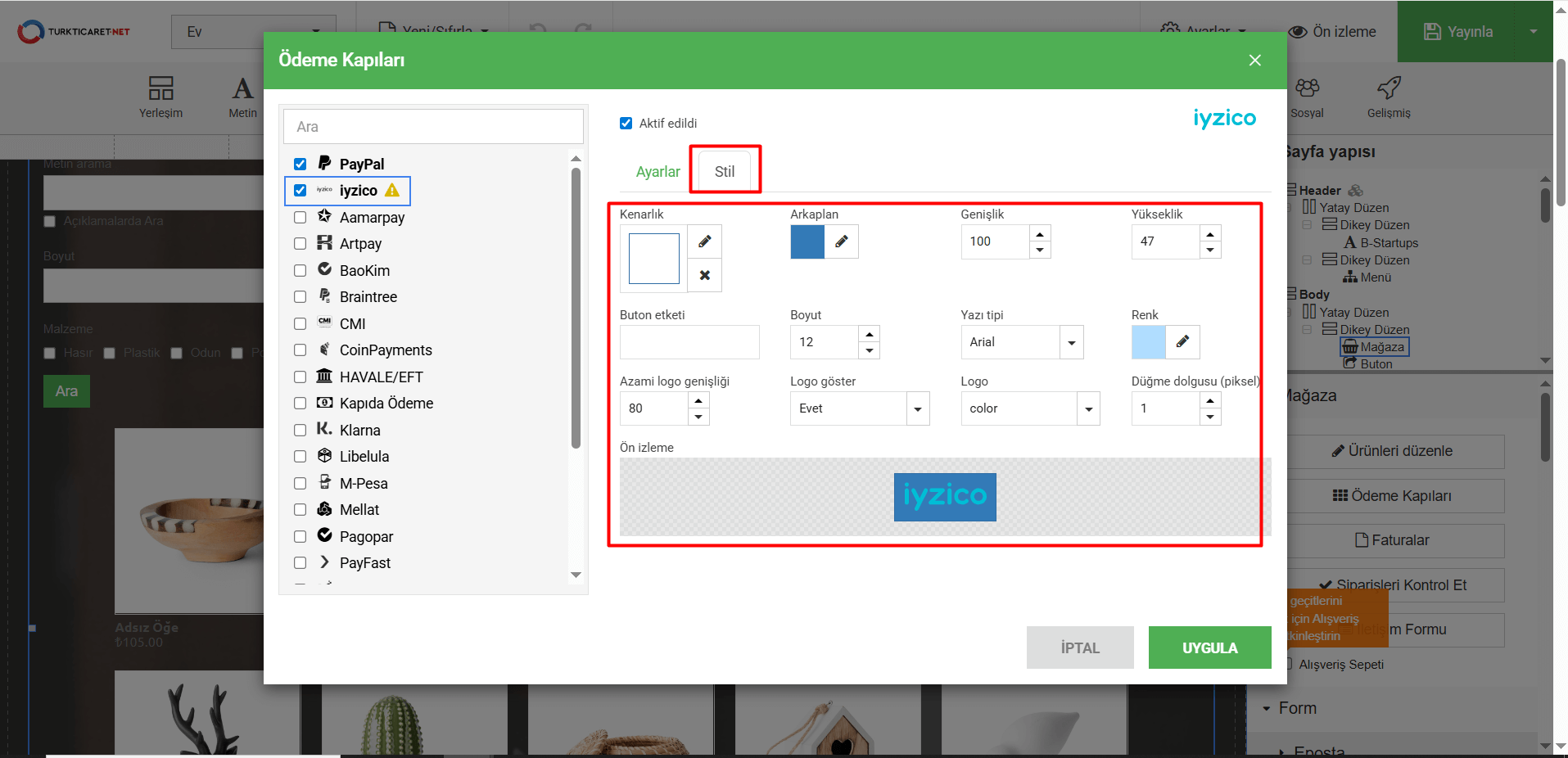Click the Kenarlık pencil edit icon
Image resolution: width=1568 pixels, height=758 pixels.
(704, 241)
